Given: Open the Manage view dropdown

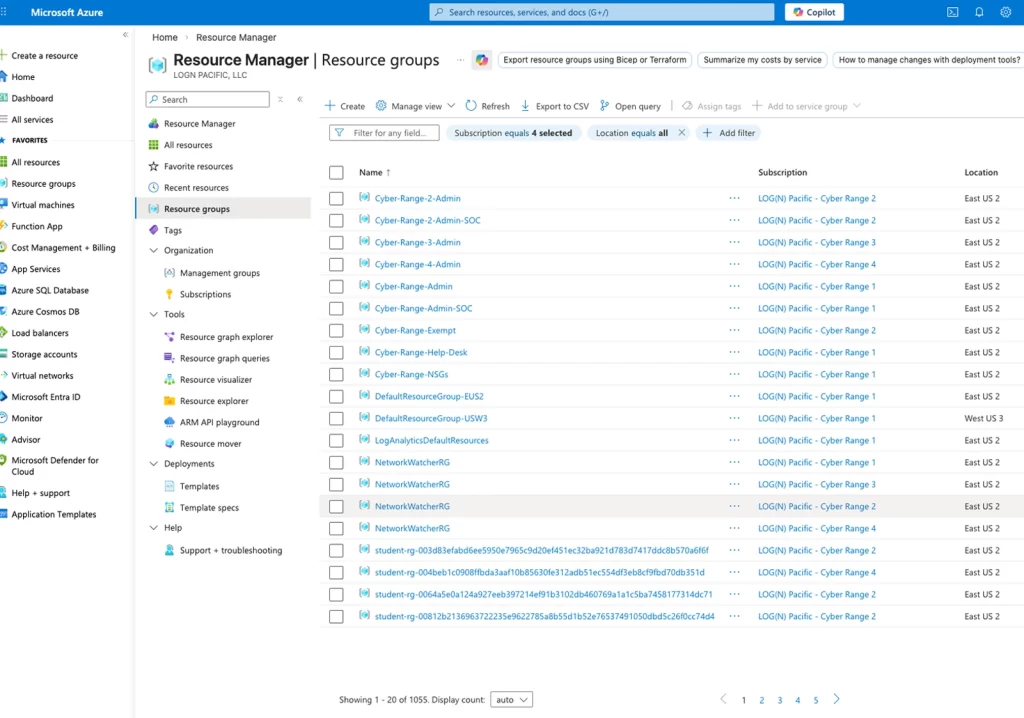Looking at the screenshot, I should [x=415, y=106].
